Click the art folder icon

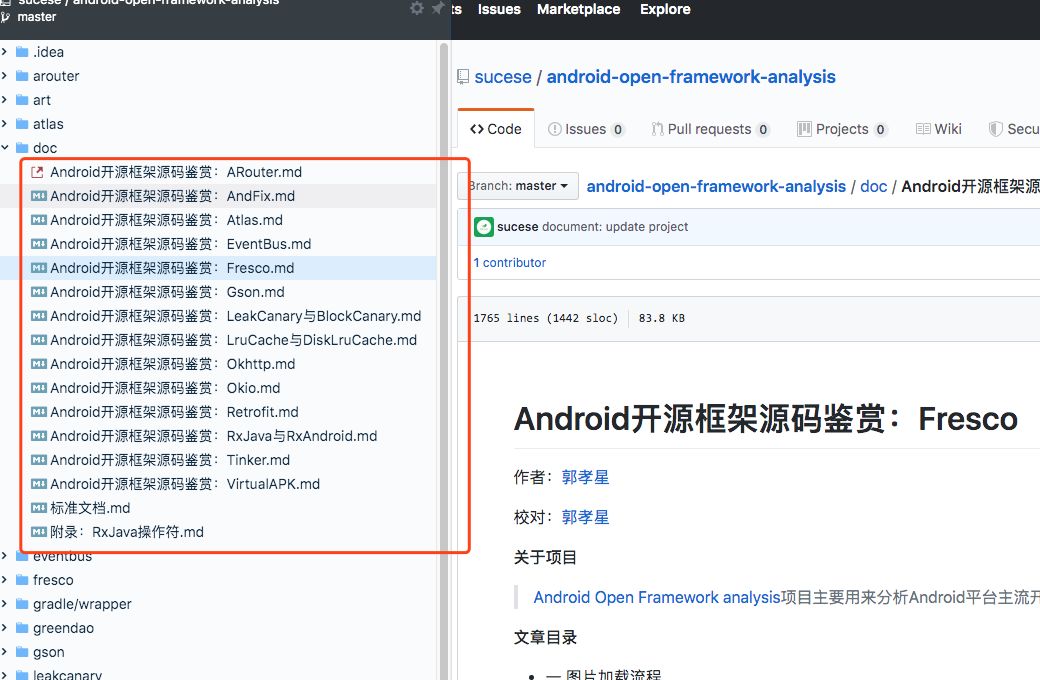(22, 100)
